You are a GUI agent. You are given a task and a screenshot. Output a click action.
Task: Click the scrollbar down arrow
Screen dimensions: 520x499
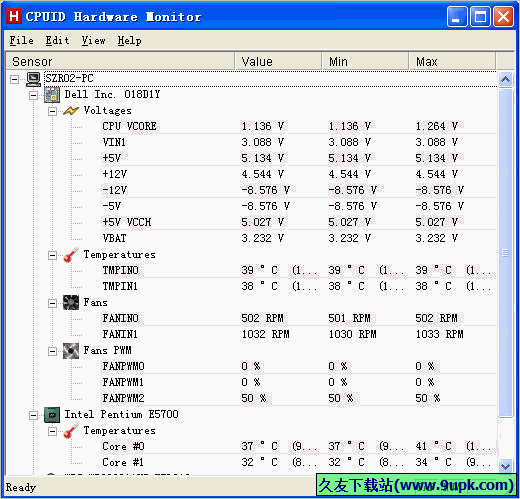click(x=506, y=466)
